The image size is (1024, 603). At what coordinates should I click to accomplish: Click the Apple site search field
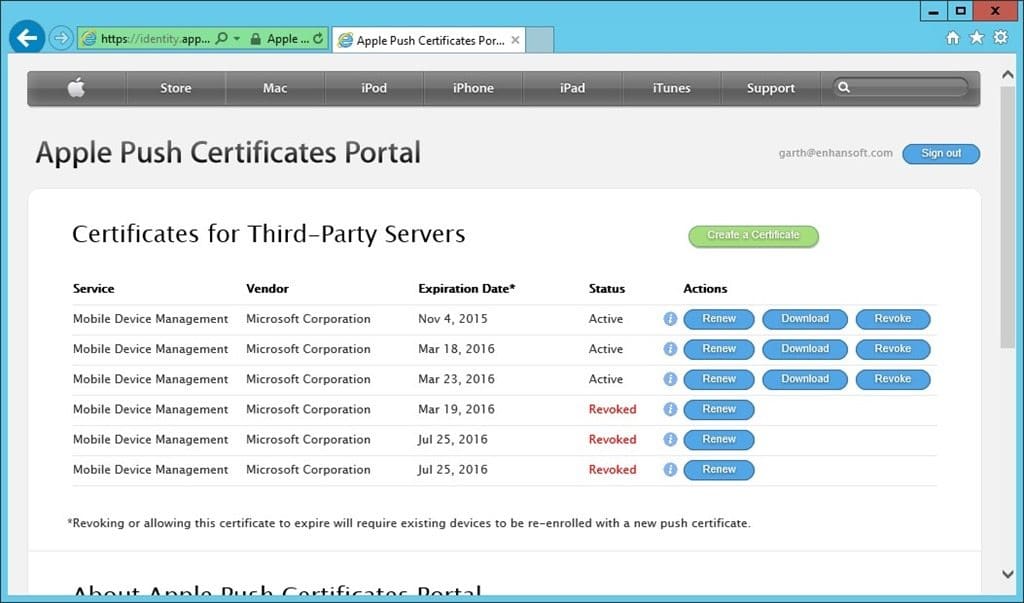point(900,88)
